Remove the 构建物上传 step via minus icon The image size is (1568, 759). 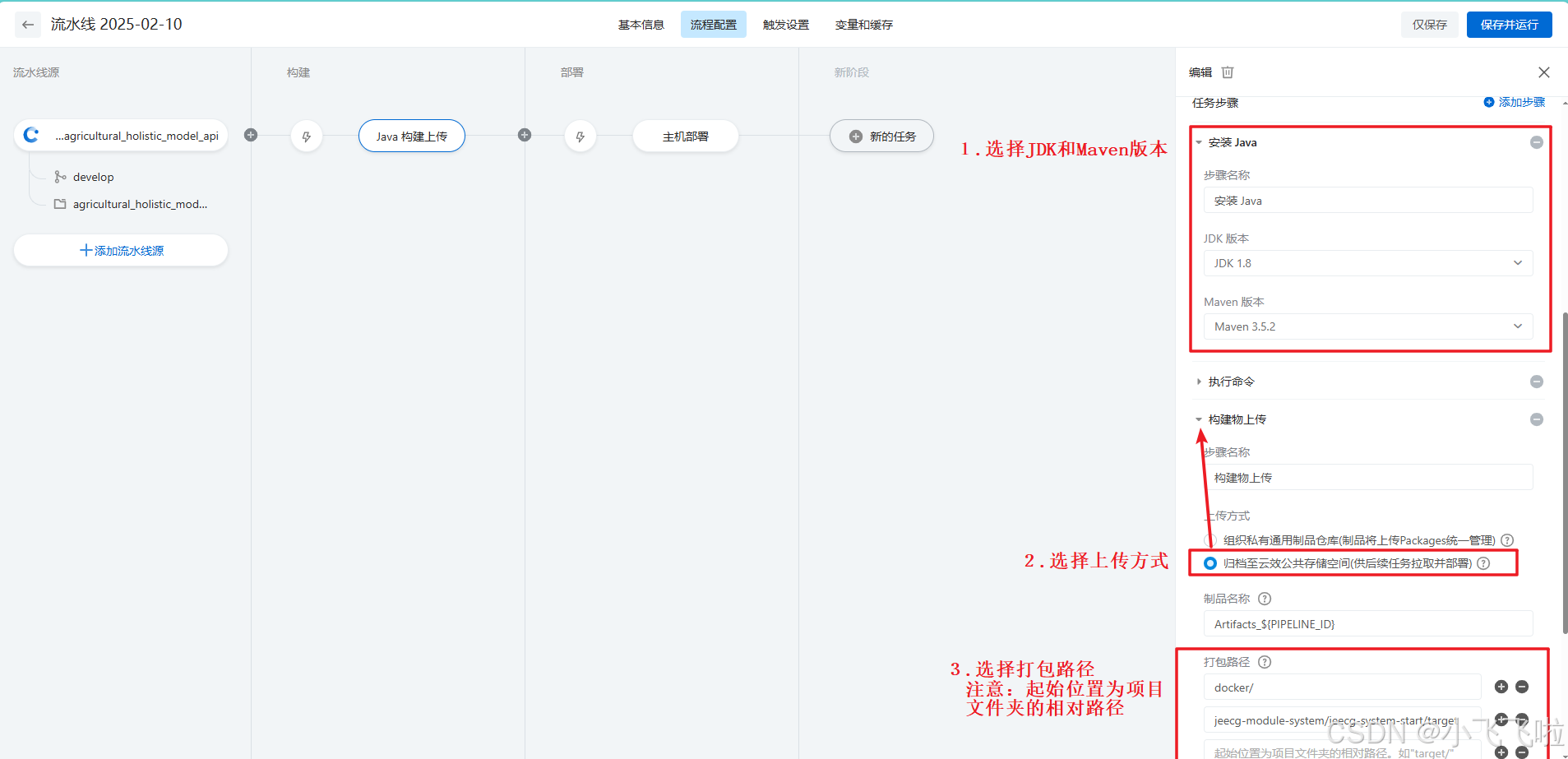(1537, 419)
